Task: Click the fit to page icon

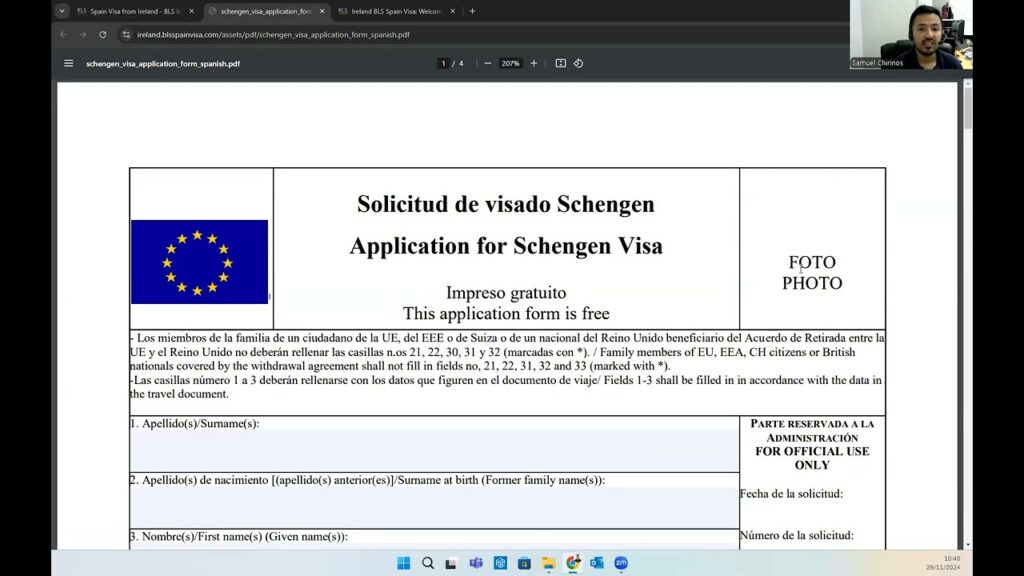Action: tap(560, 63)
